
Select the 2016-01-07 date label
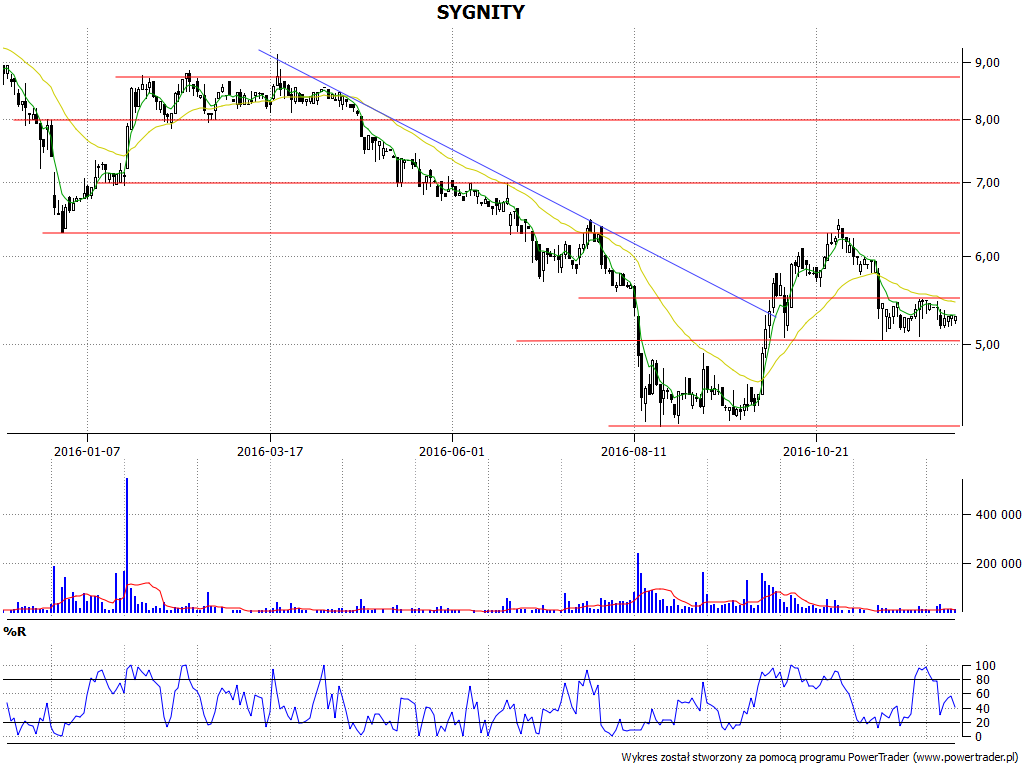(87, 451)
